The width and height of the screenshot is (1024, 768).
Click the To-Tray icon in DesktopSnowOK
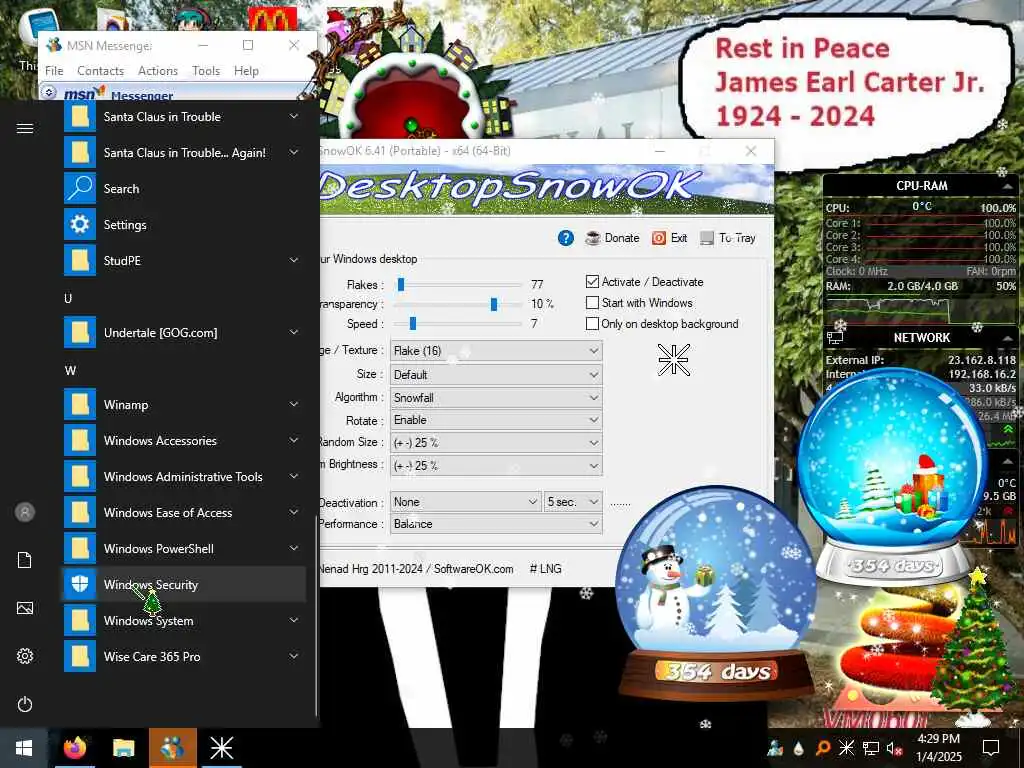(707, 238)
